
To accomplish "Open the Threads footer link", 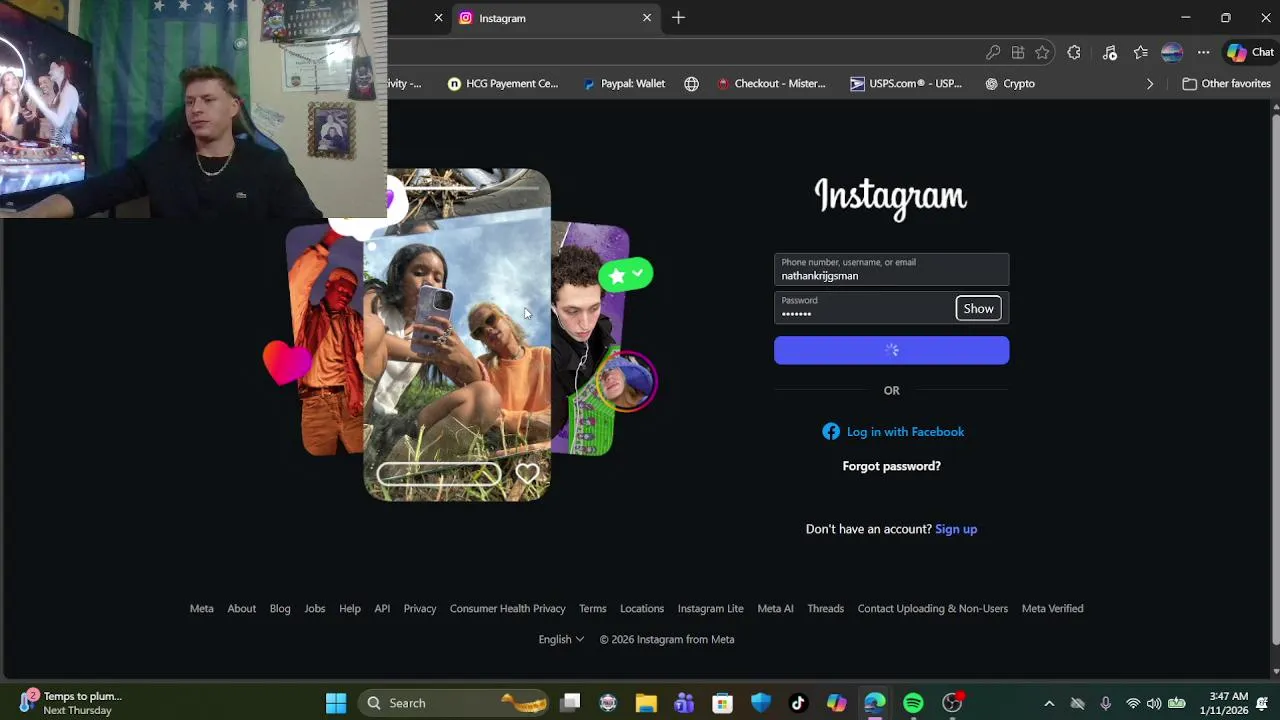I will 826,608.
